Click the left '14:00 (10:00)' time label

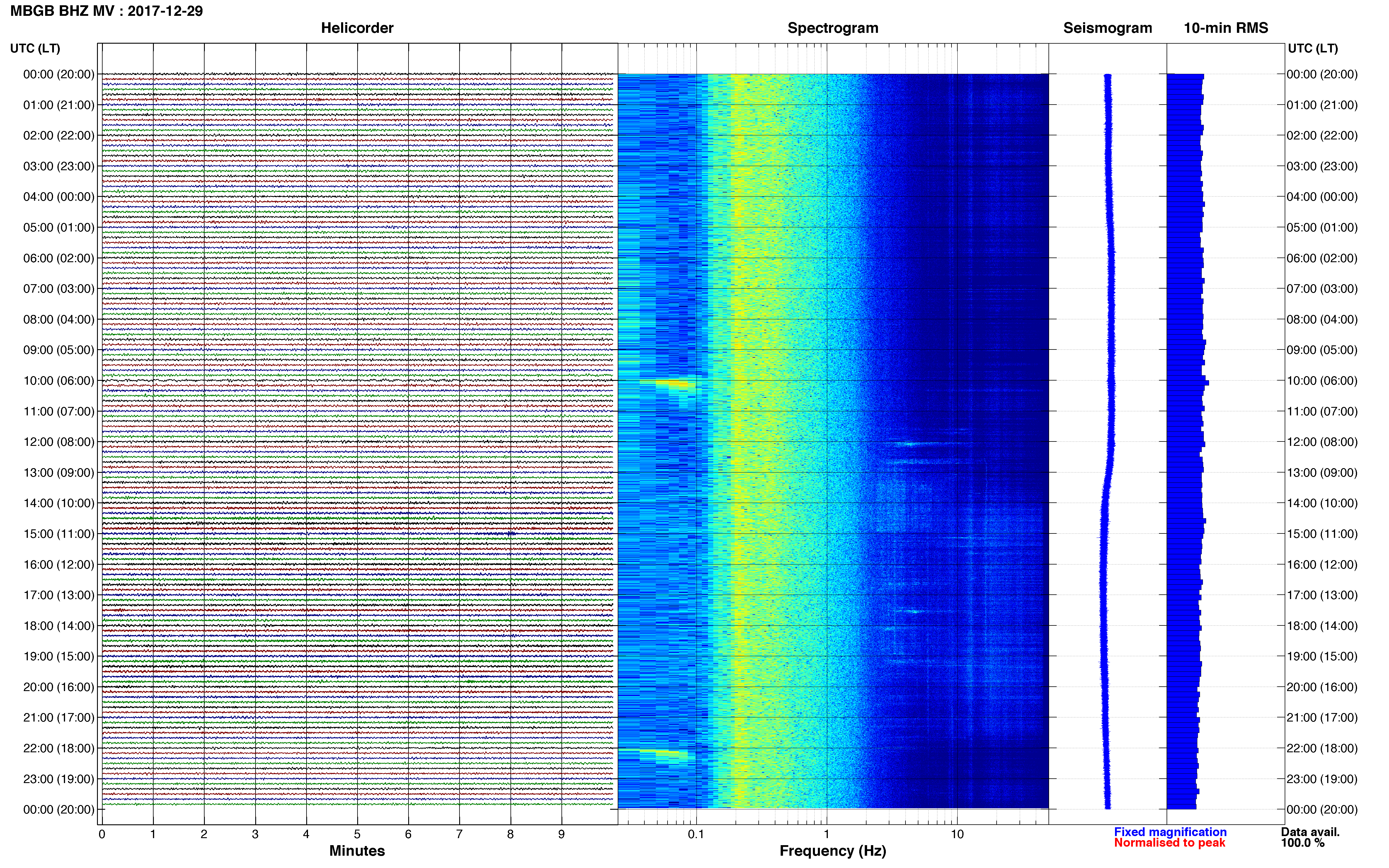[59, 504]
